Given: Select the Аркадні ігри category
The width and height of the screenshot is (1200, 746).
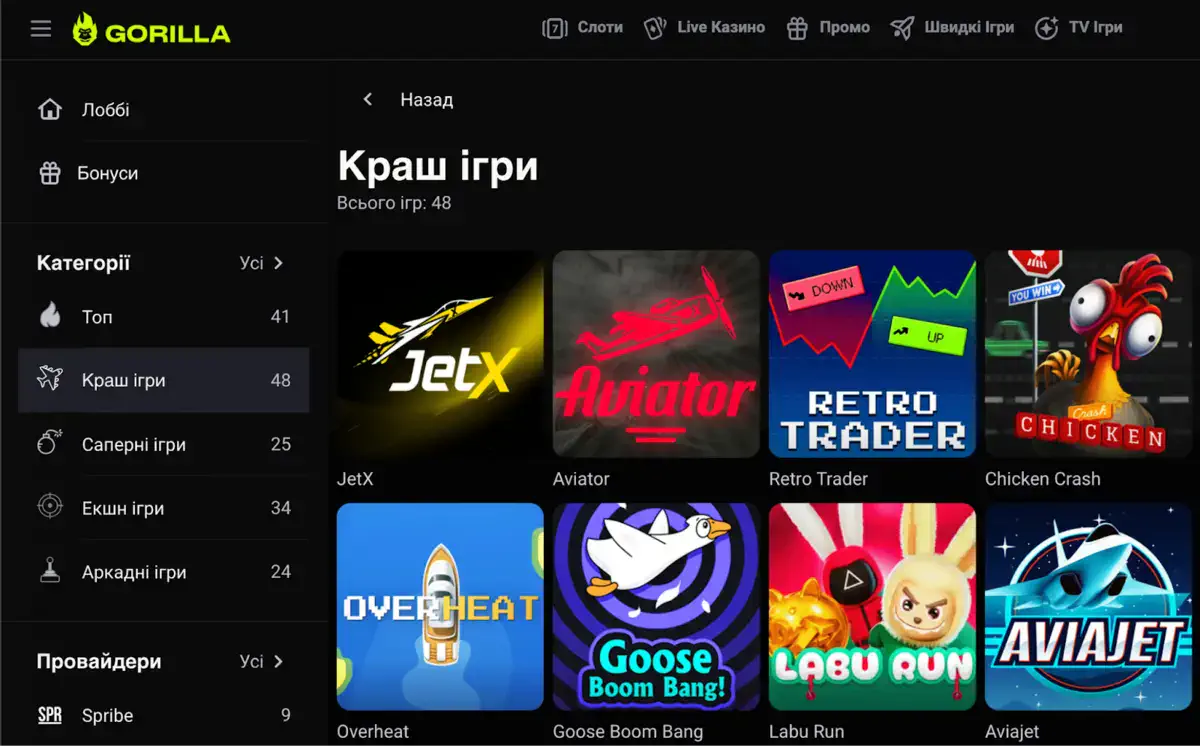Looking at the screenshot, I should [164, 572].
